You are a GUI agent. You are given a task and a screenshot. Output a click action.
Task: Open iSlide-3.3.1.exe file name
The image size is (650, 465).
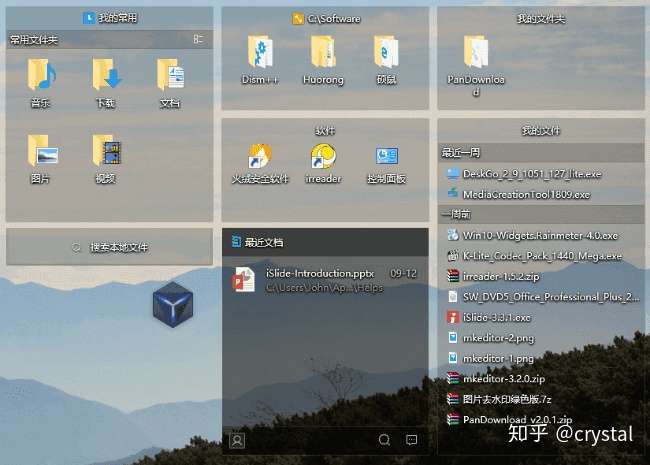(x=497, y=317)
